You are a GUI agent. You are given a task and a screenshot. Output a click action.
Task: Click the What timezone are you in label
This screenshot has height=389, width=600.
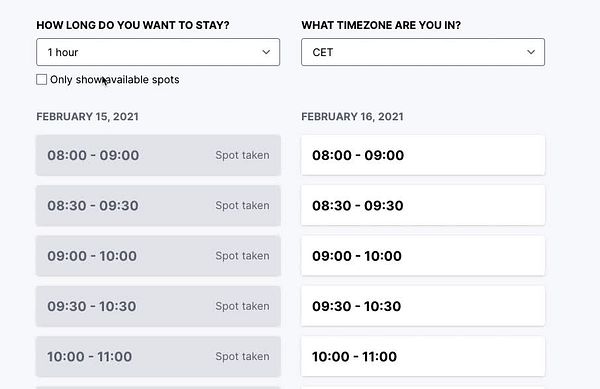pyautogui.click(x=381, y=25)
